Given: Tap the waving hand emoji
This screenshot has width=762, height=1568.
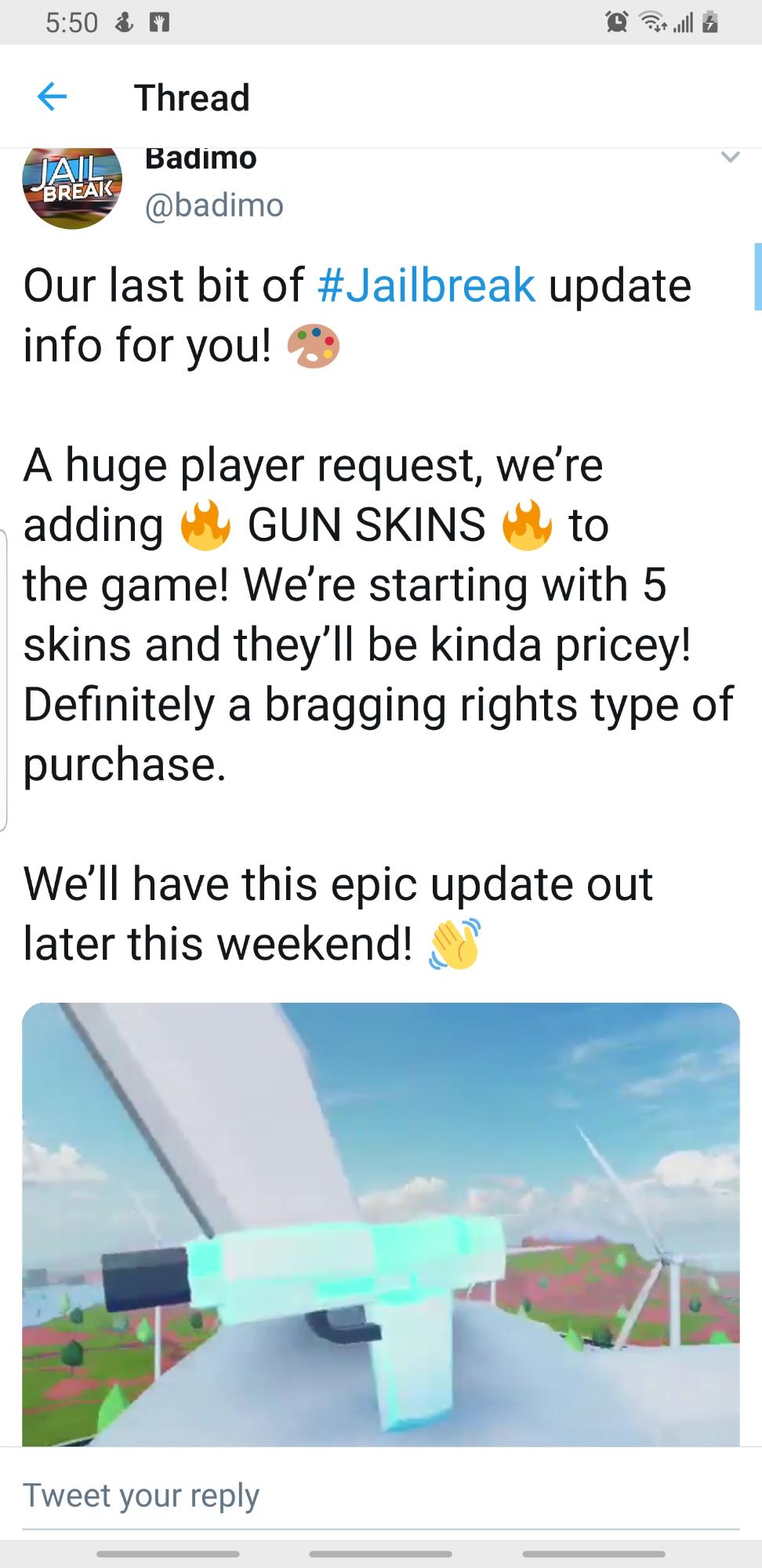Looking at the screenshot, I should [x=454, y=944].
